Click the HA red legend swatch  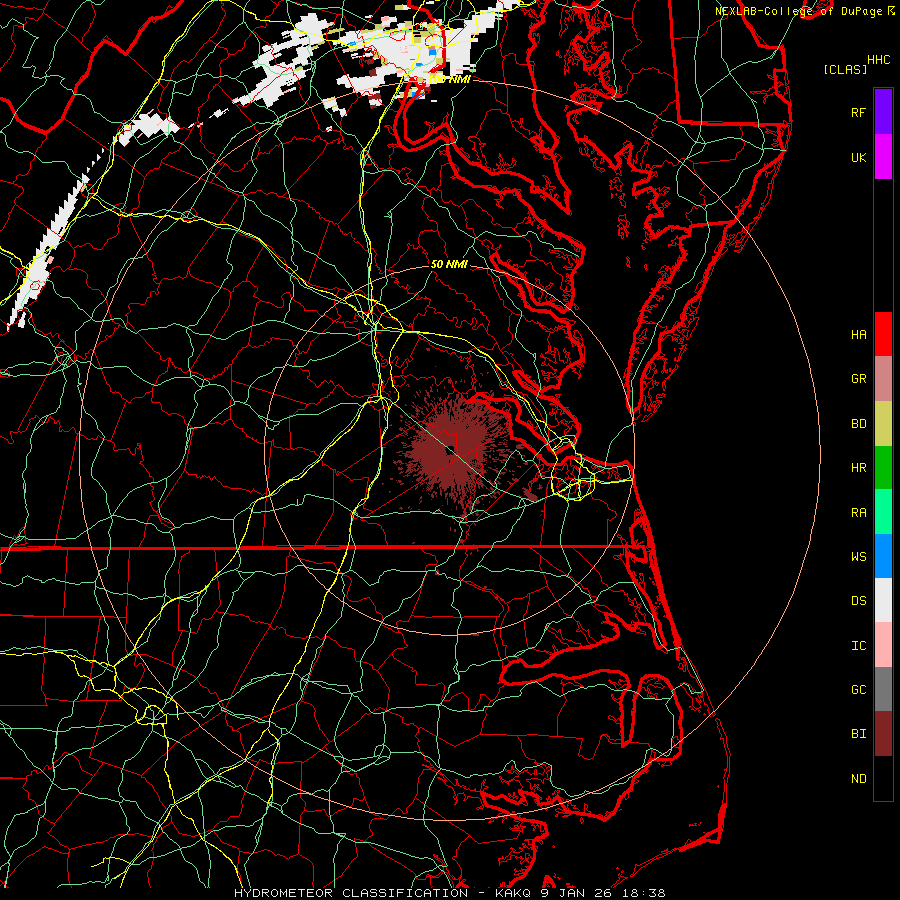click(883, 334)
